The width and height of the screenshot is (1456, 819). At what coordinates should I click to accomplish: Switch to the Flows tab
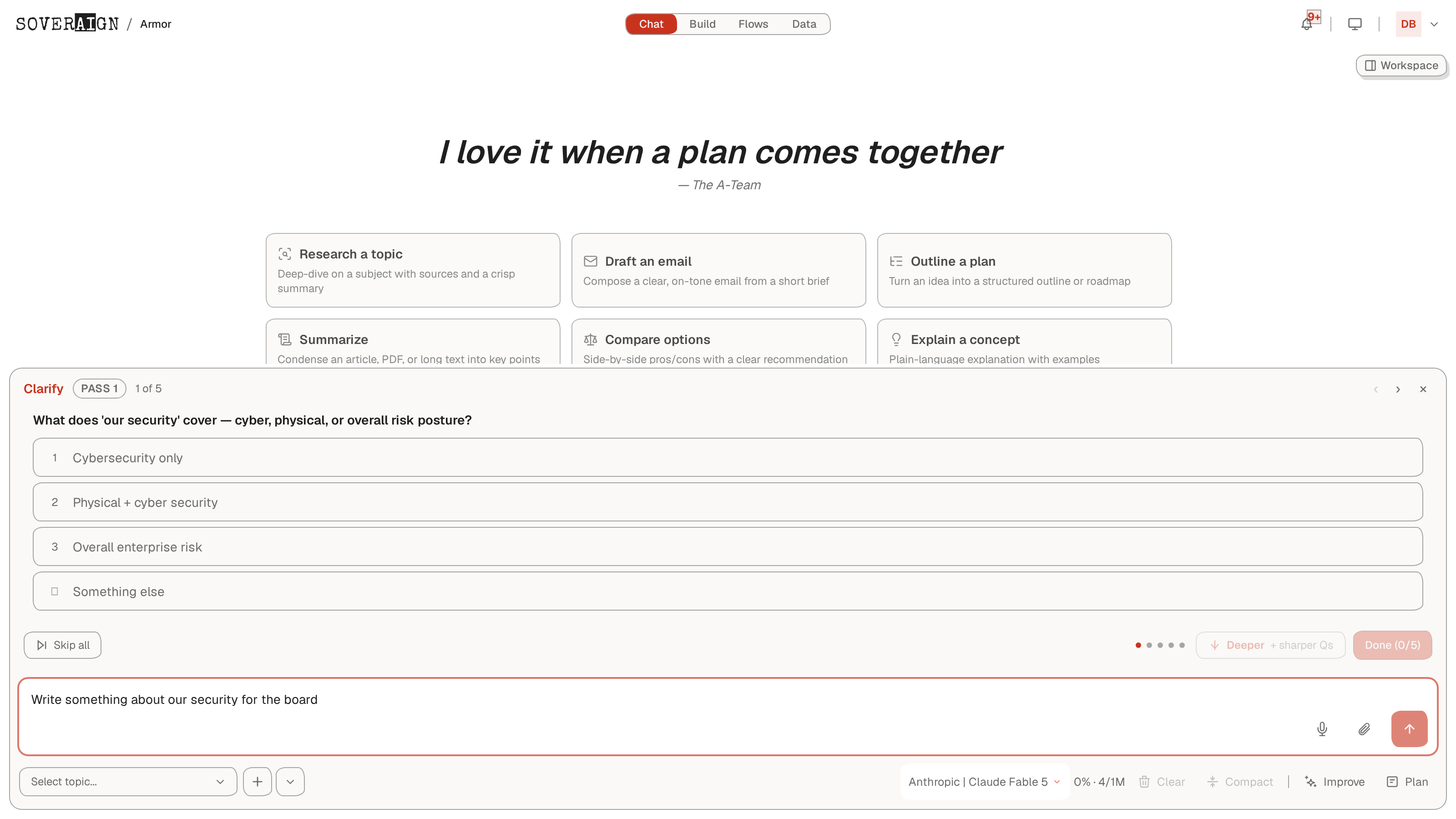click(x=753, y=24)
